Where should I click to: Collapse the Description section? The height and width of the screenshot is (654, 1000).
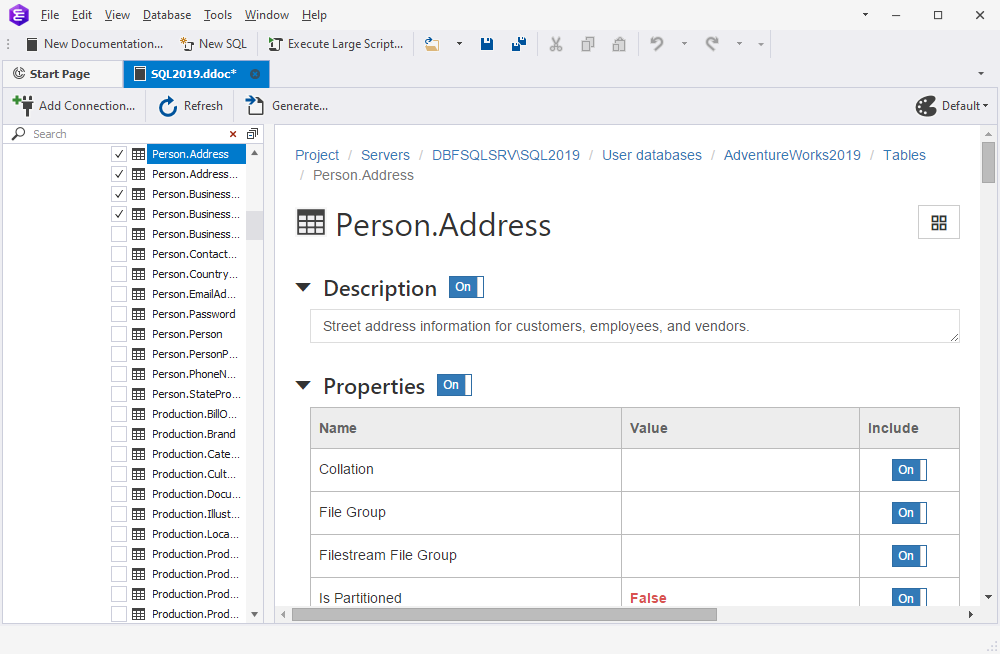(x=304, y=288)
